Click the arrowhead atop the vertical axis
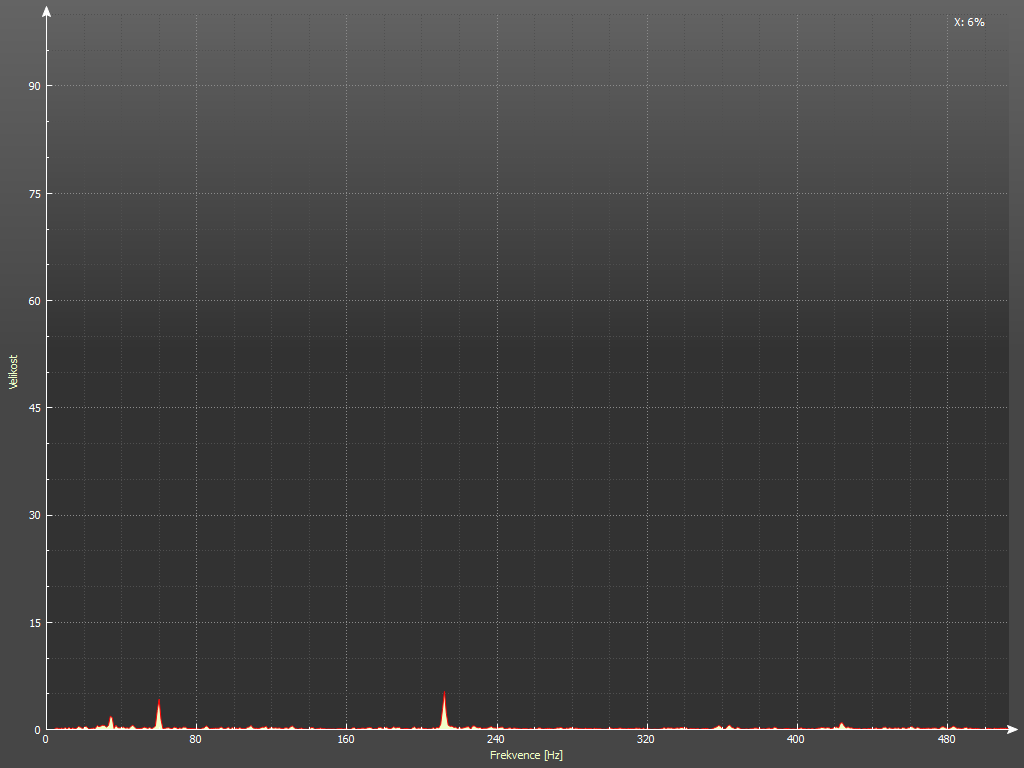Screen dimensions: 1024x768 (46, 13)
